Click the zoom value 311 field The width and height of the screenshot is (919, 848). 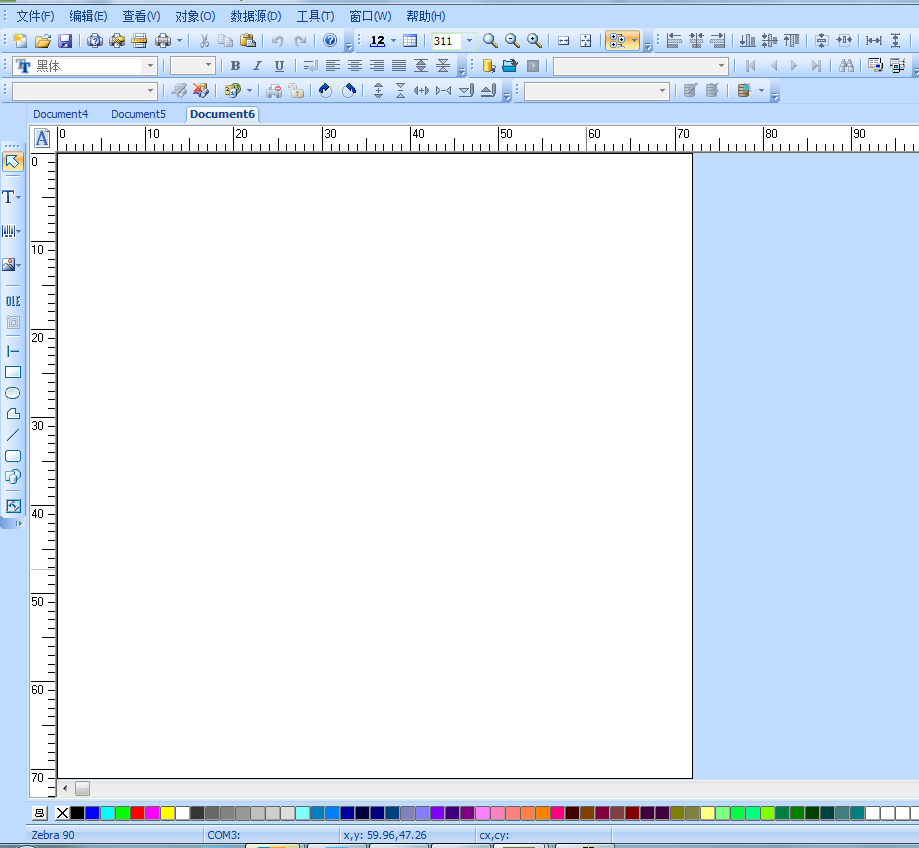[x=447, y=41]
